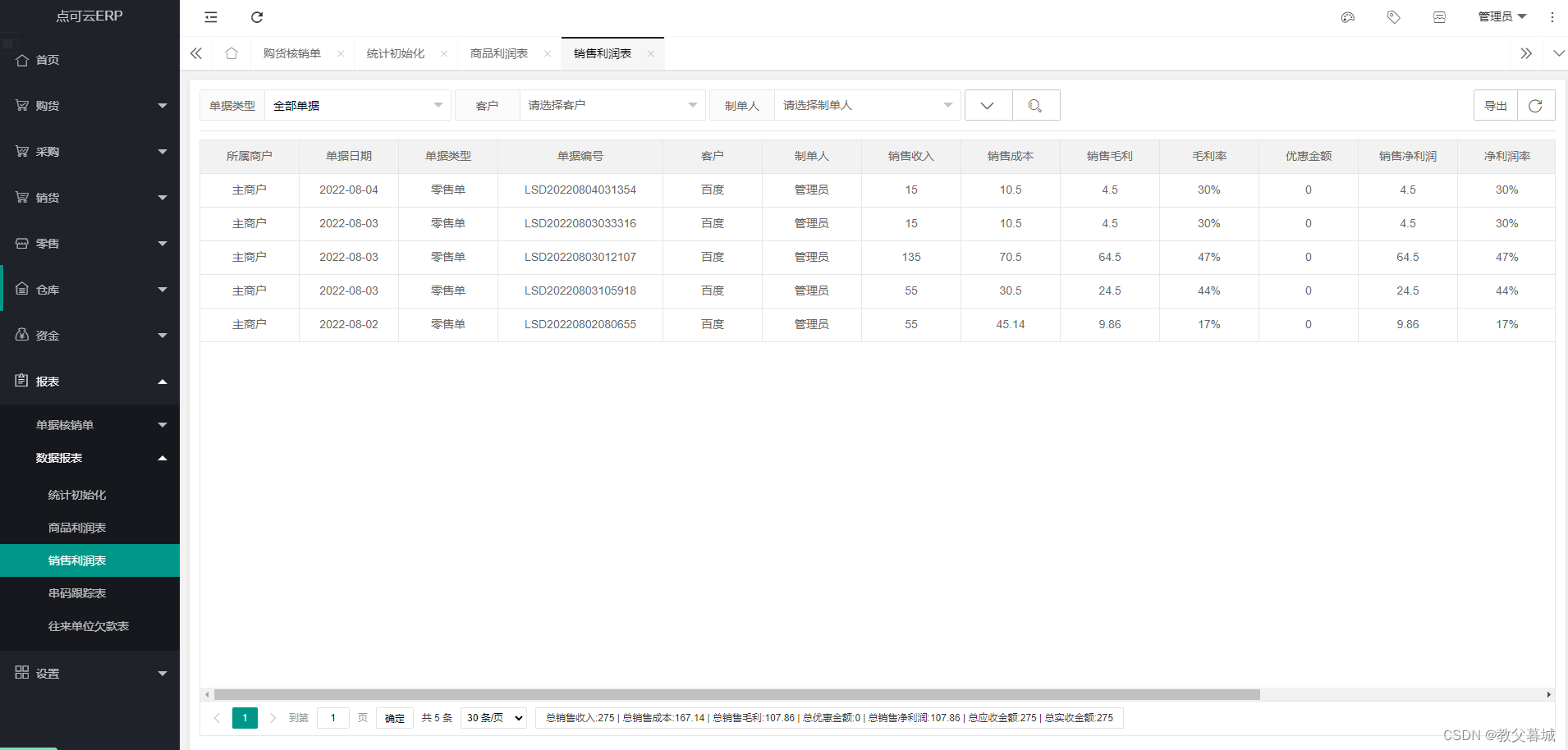Viewport: 1568px width, 750px height.
Task: Collapse the sidebar menu toggle icon
Action: click(211, 17)
